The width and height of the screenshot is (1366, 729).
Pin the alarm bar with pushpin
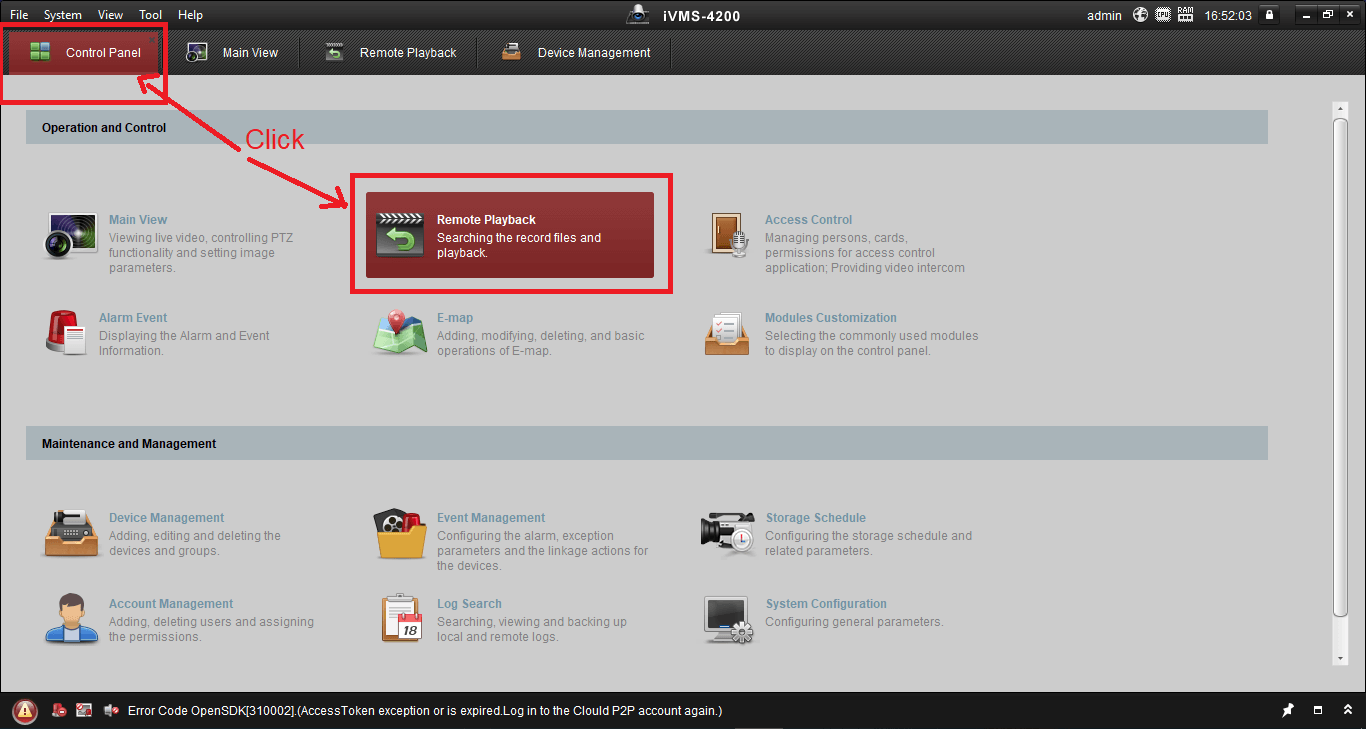point(1288,711)
